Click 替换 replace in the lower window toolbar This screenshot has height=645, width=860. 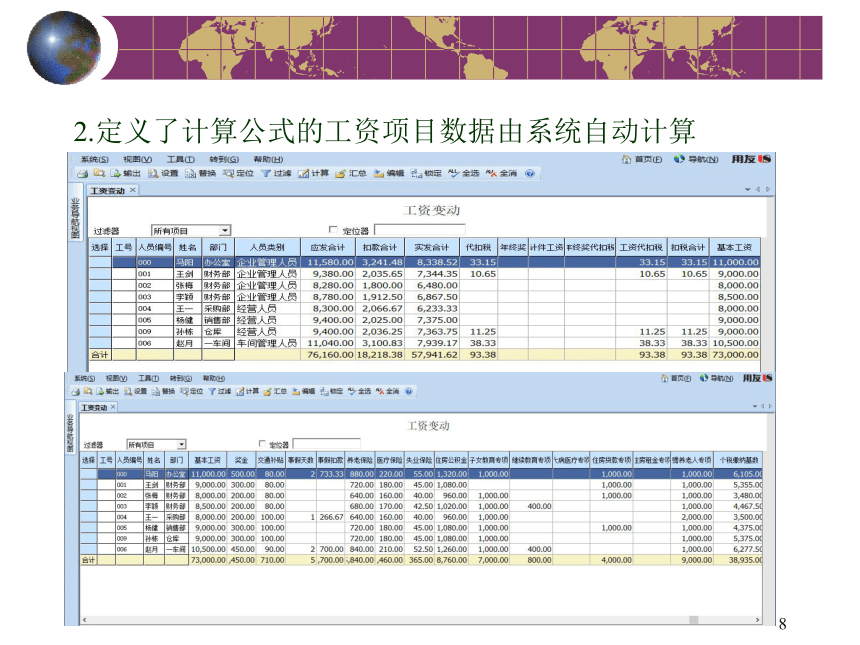tap(163, 392)
